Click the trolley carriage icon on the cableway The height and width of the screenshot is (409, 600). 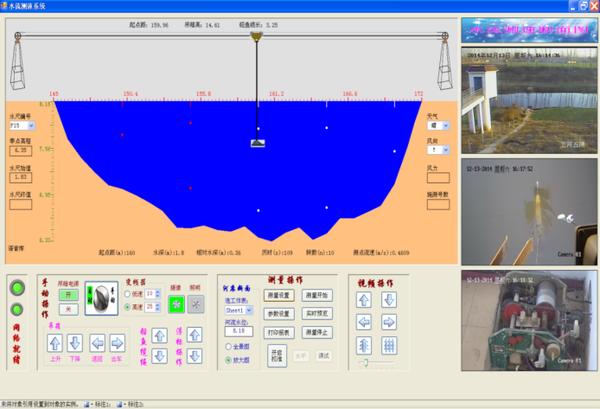tap(256, 37)
